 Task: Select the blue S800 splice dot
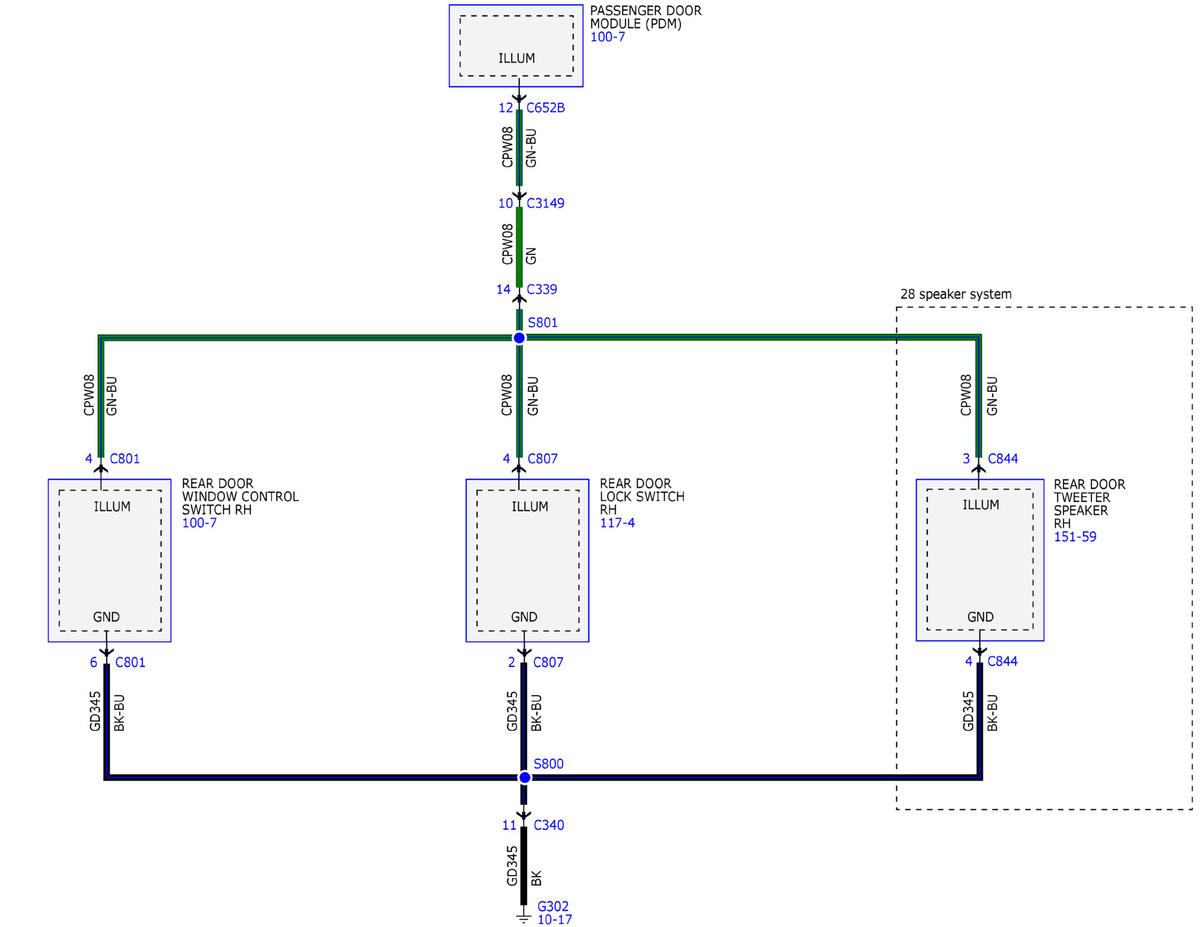[x=524, y=777]
